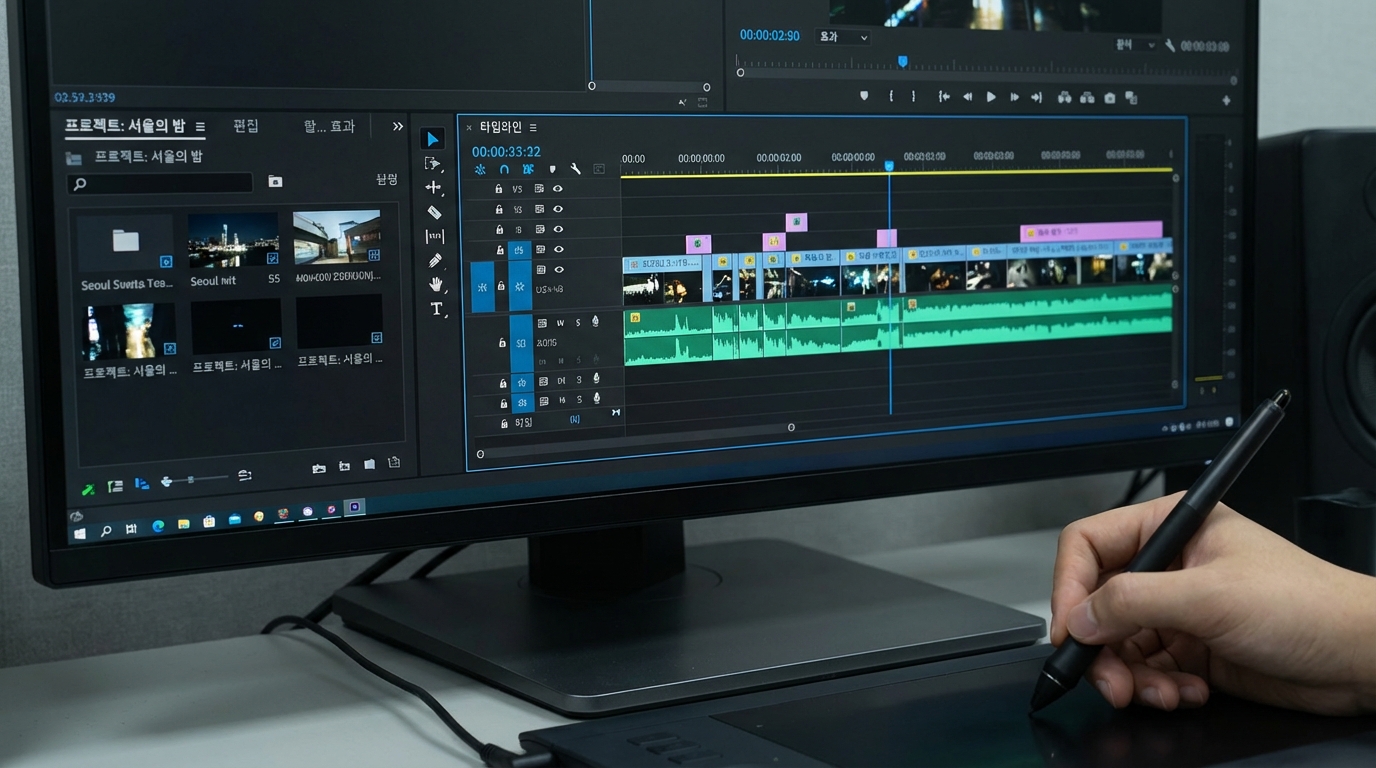Open program monitor wrench settings
Image resolution: width=1376 pixels, height=768 pixels.
click(x=1170, y=46)
